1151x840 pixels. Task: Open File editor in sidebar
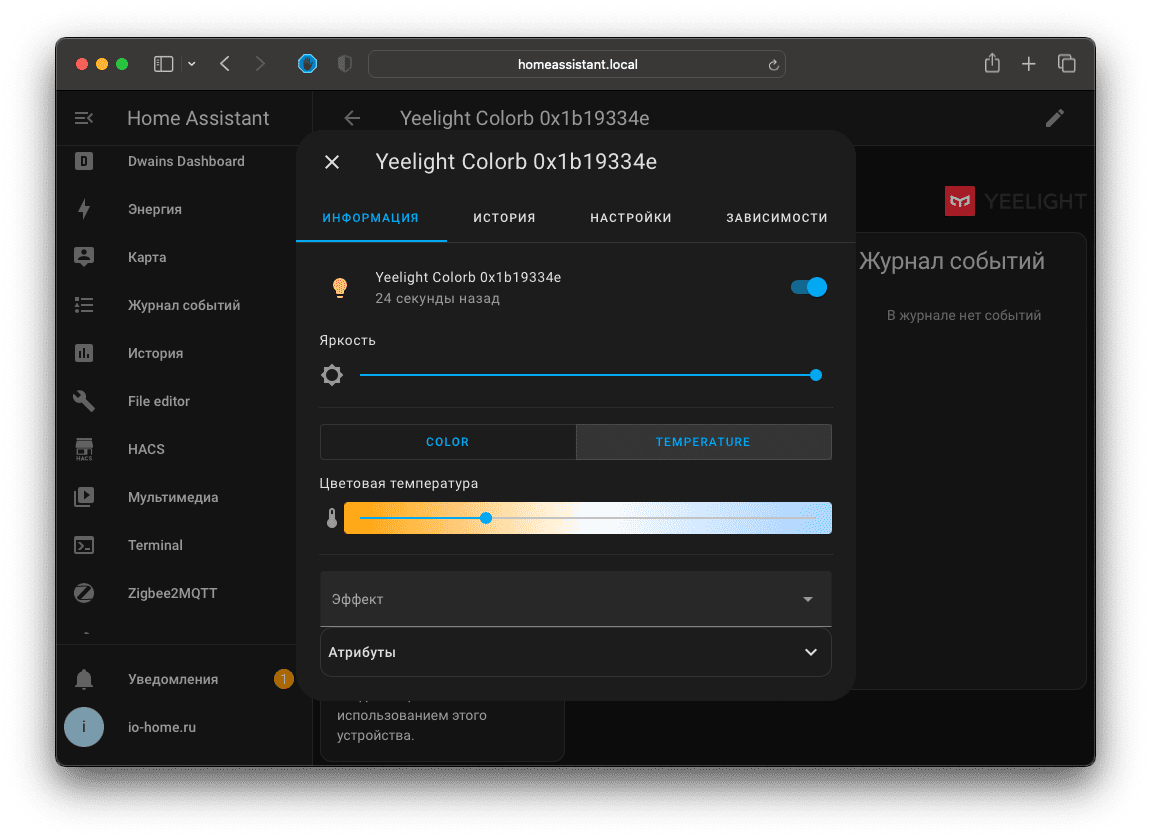click(x=159, y=401)
